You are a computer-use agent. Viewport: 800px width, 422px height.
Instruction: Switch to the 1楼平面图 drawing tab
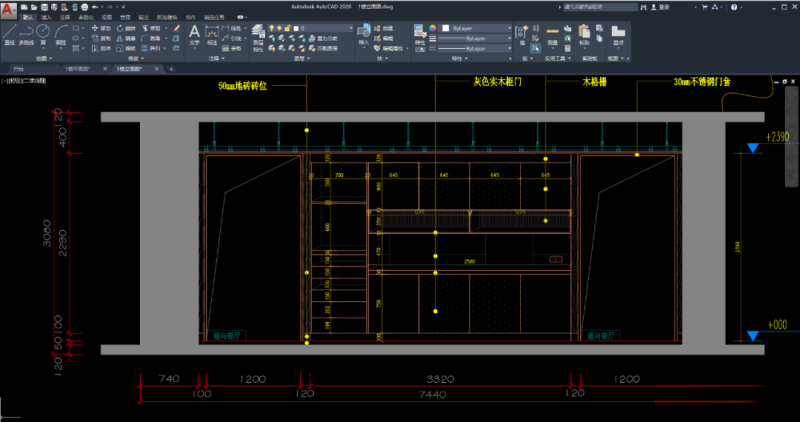tap(78, 69)
